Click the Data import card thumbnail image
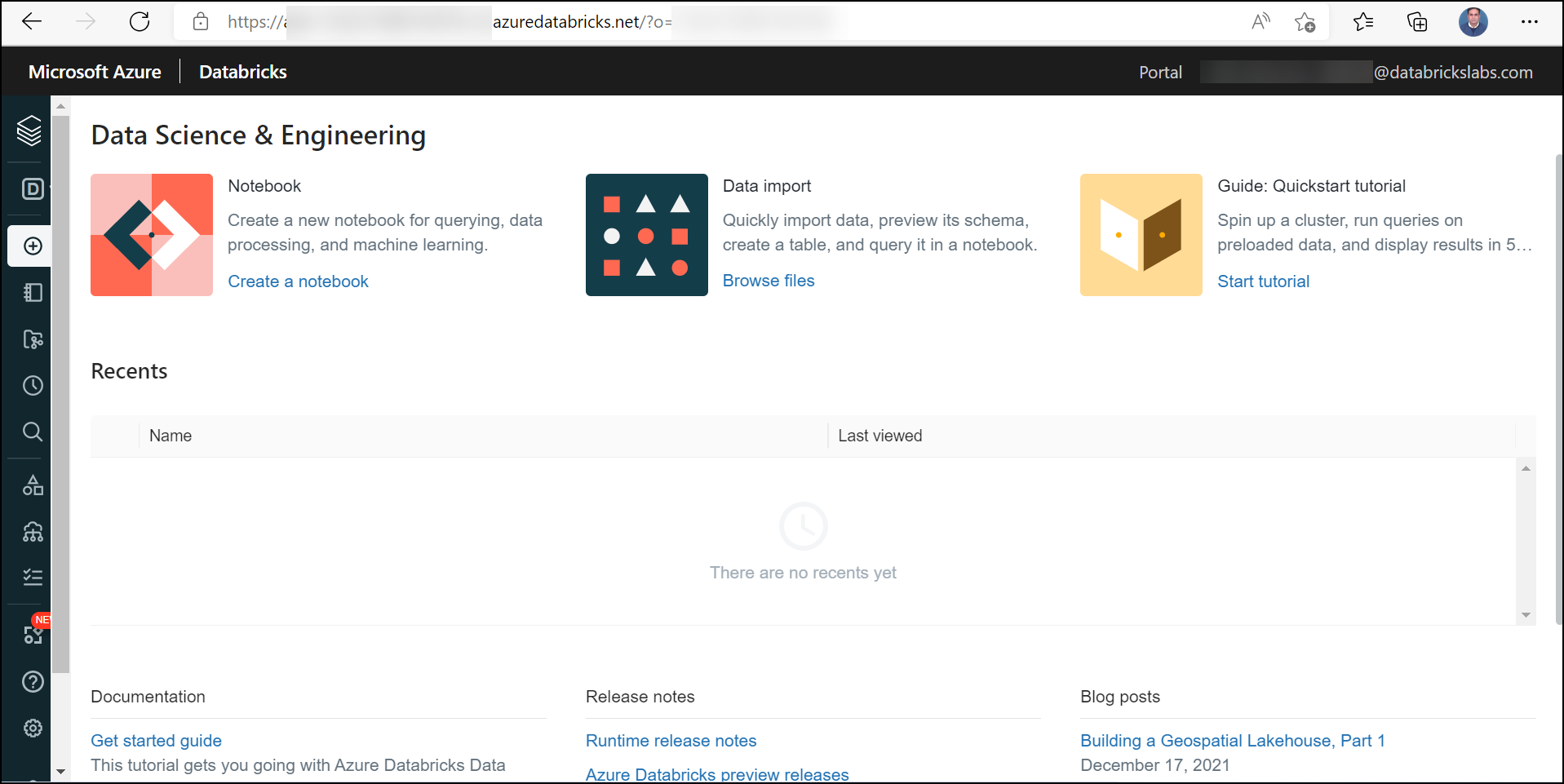Viewport: 1564px width, 784px height. click(647, 235)
